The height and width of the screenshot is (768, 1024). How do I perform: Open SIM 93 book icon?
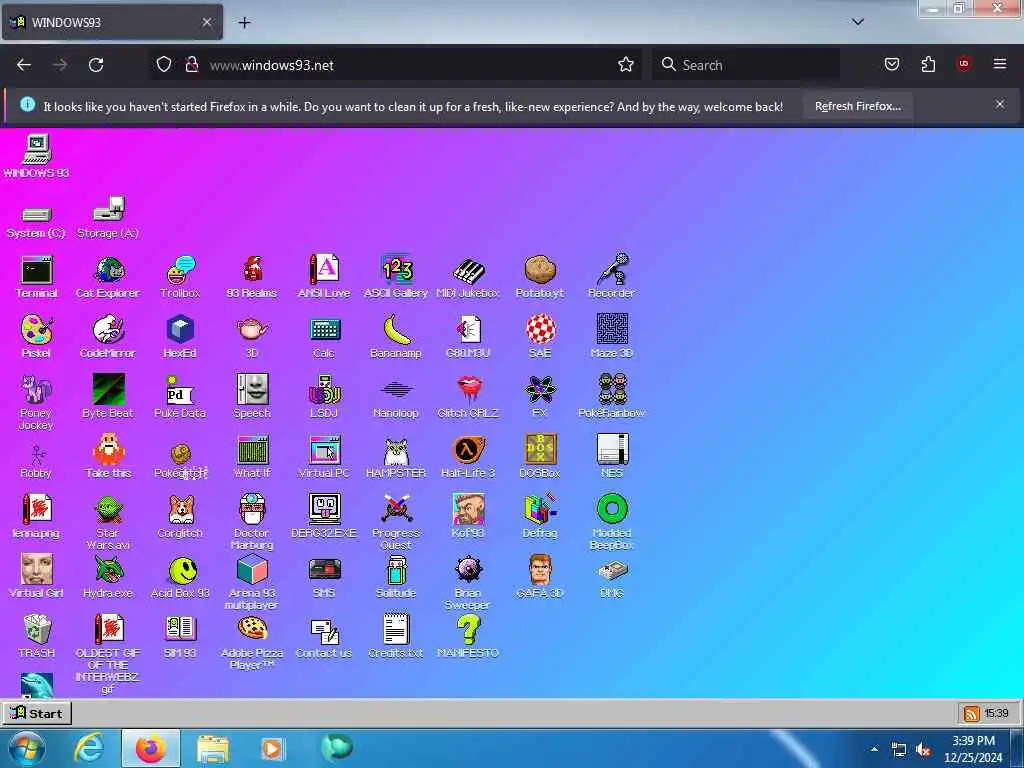click(180, 636)
